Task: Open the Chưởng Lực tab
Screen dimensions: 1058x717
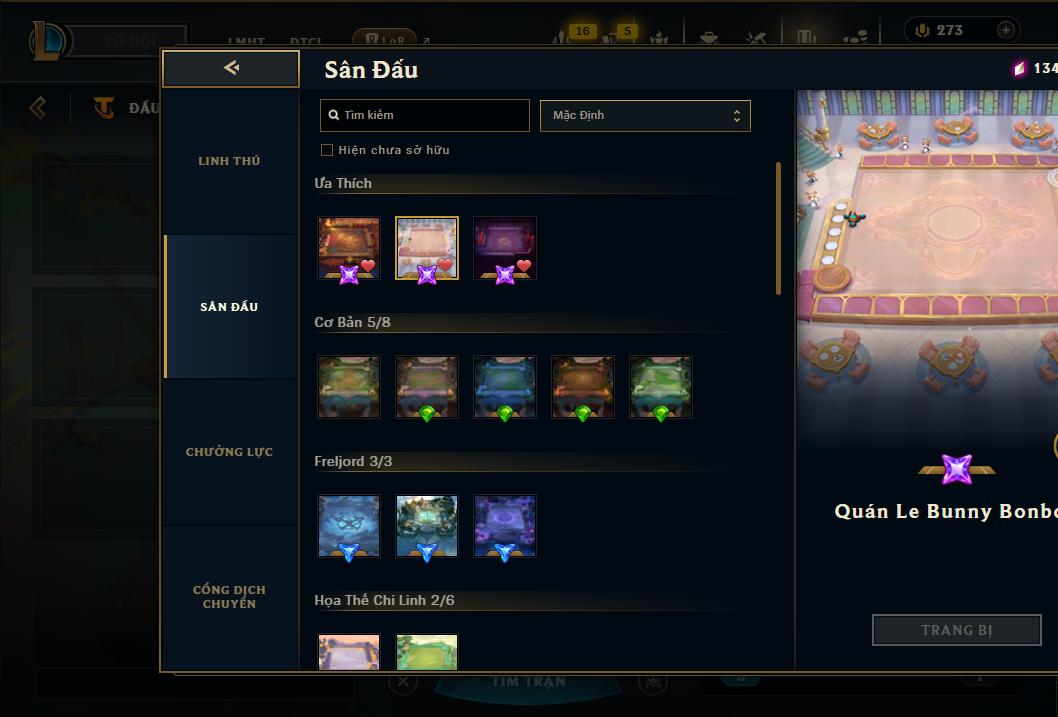Action: pos(229,452)
